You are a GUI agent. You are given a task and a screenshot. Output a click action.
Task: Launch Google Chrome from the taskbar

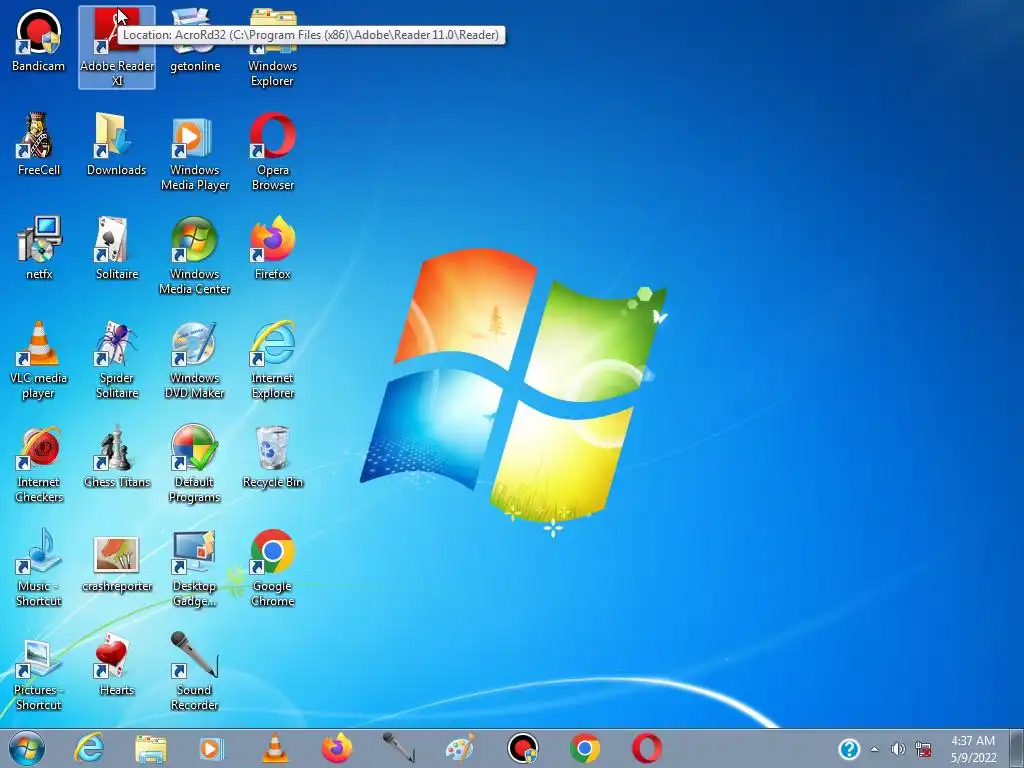[585, 748]
